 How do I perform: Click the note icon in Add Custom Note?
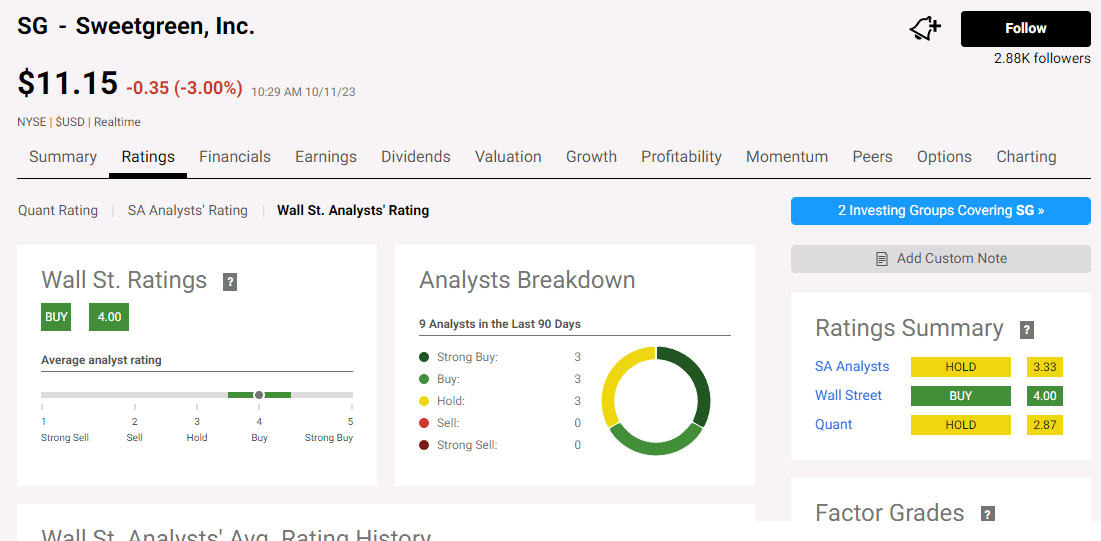pos(881,259)
